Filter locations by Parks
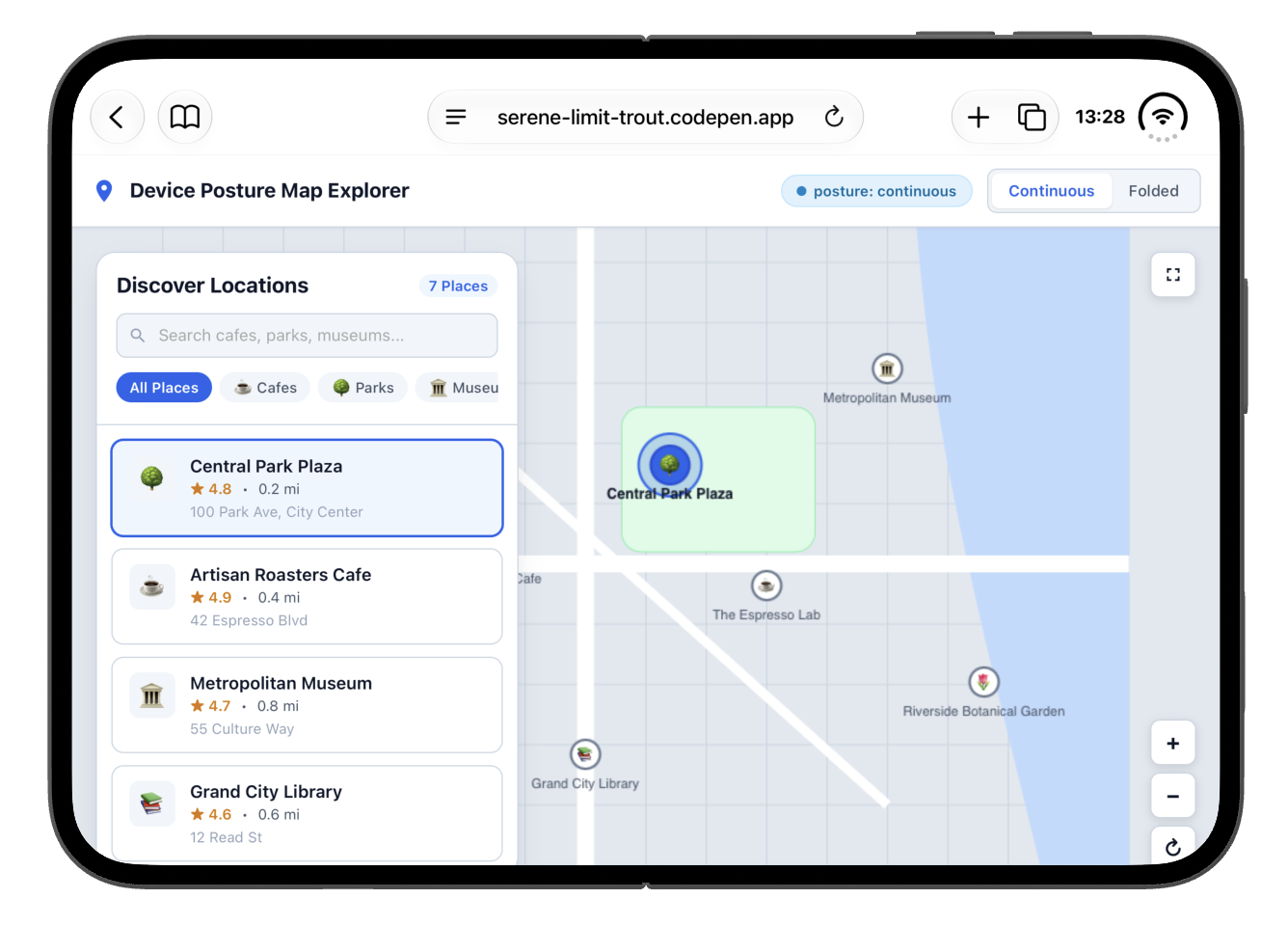The width and height of the screenshot is (1288, 926). (x=362, y=388)
